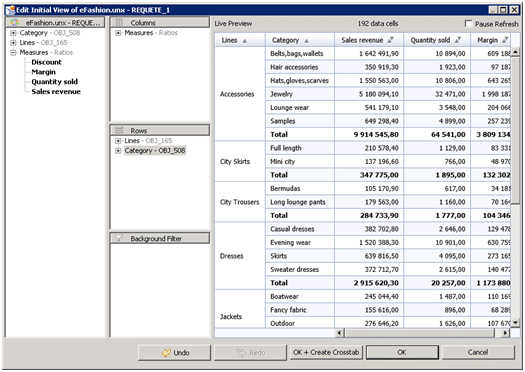Image resolution: width=525 pixels, height=372 pixels.
Task: Click the Belts,bags,wallets category cell
Action: point(300,54)
